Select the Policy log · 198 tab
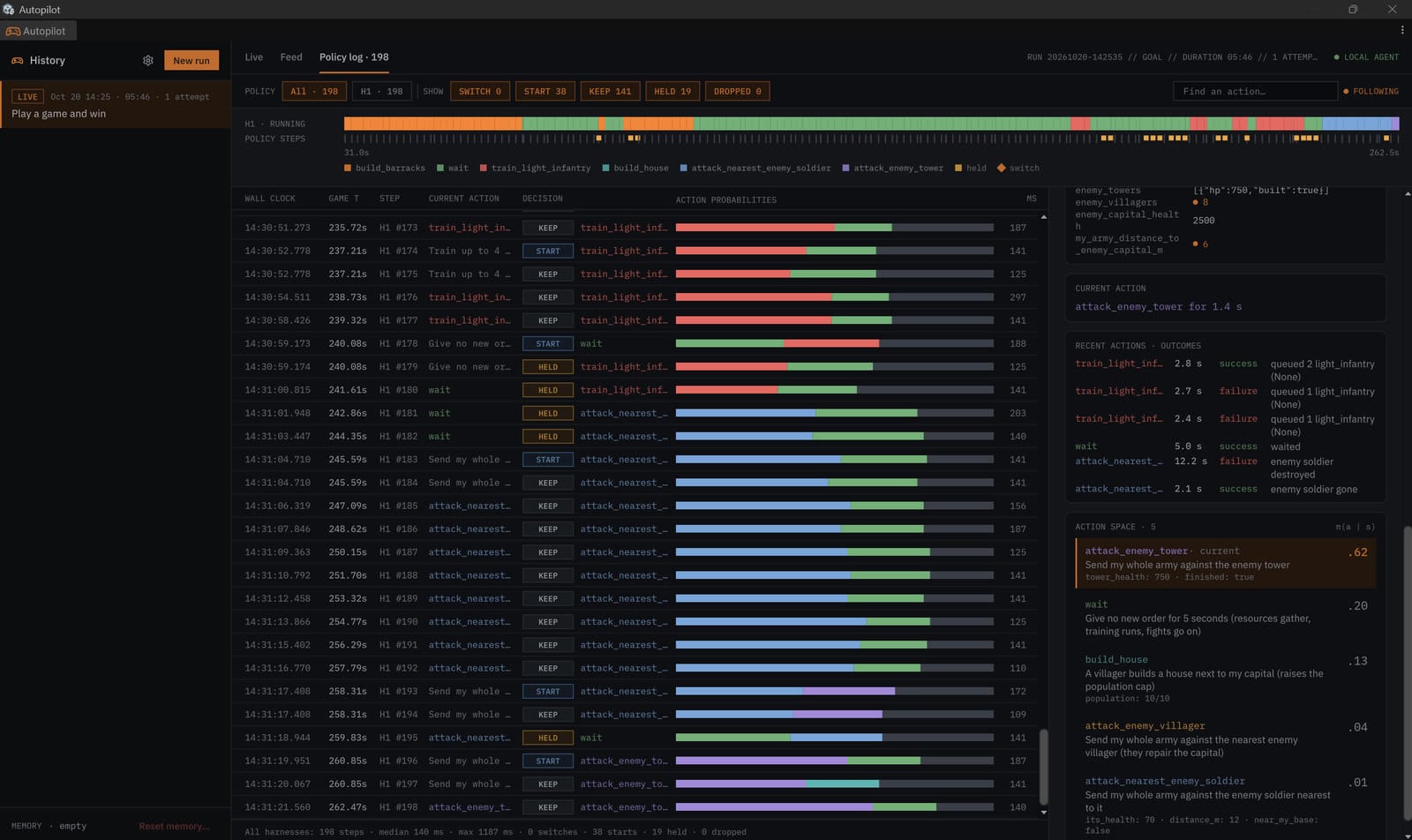1412x840 pixels. coord(354,56)
